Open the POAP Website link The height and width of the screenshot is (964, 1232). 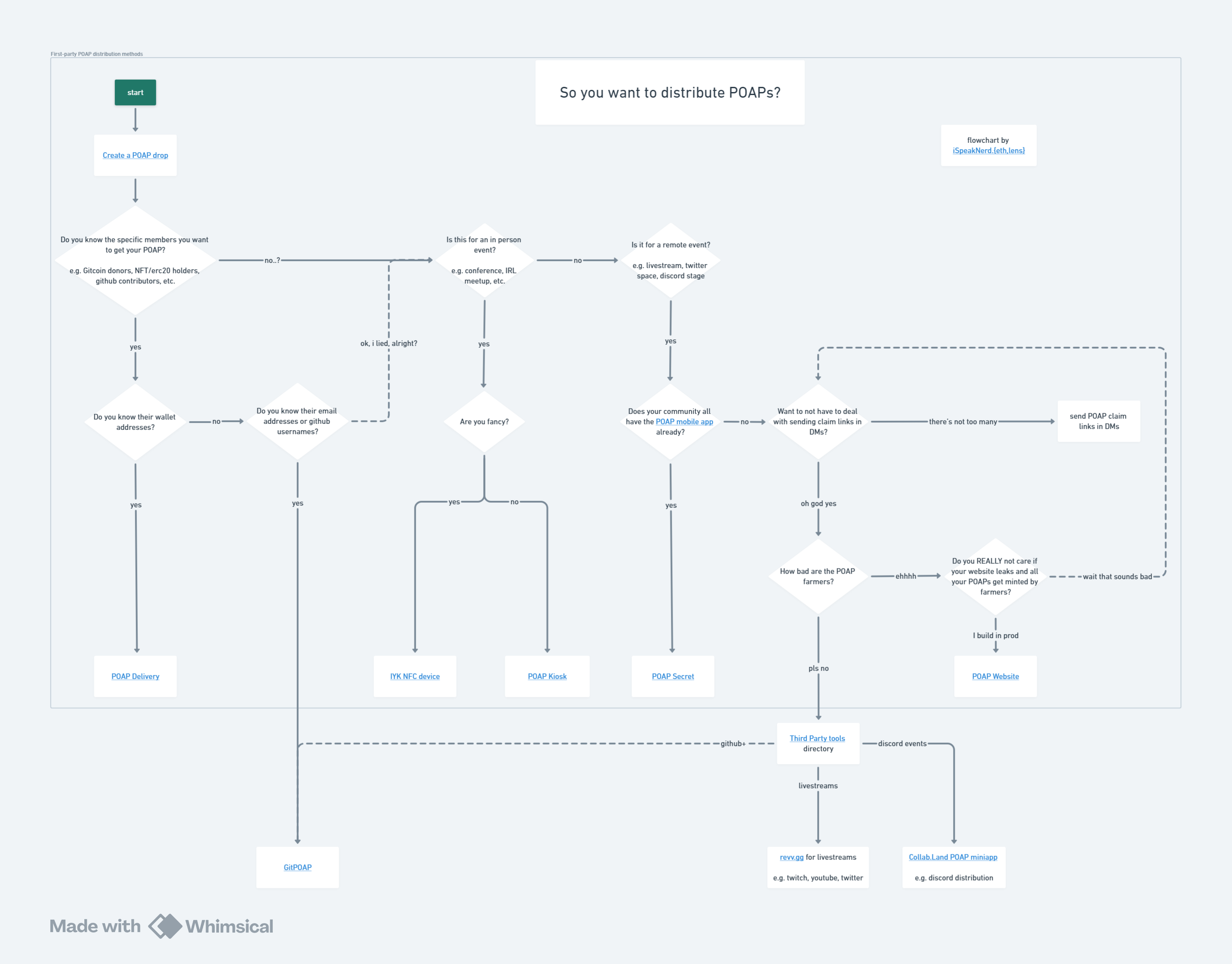995,676
